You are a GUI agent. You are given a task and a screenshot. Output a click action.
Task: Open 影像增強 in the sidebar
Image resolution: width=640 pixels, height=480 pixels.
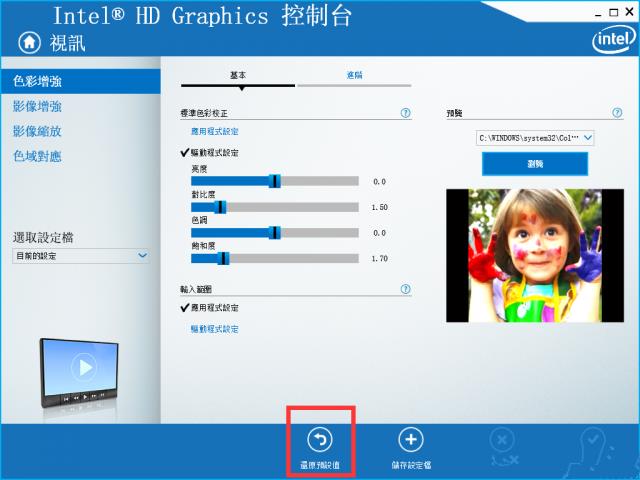coord(37,107)
